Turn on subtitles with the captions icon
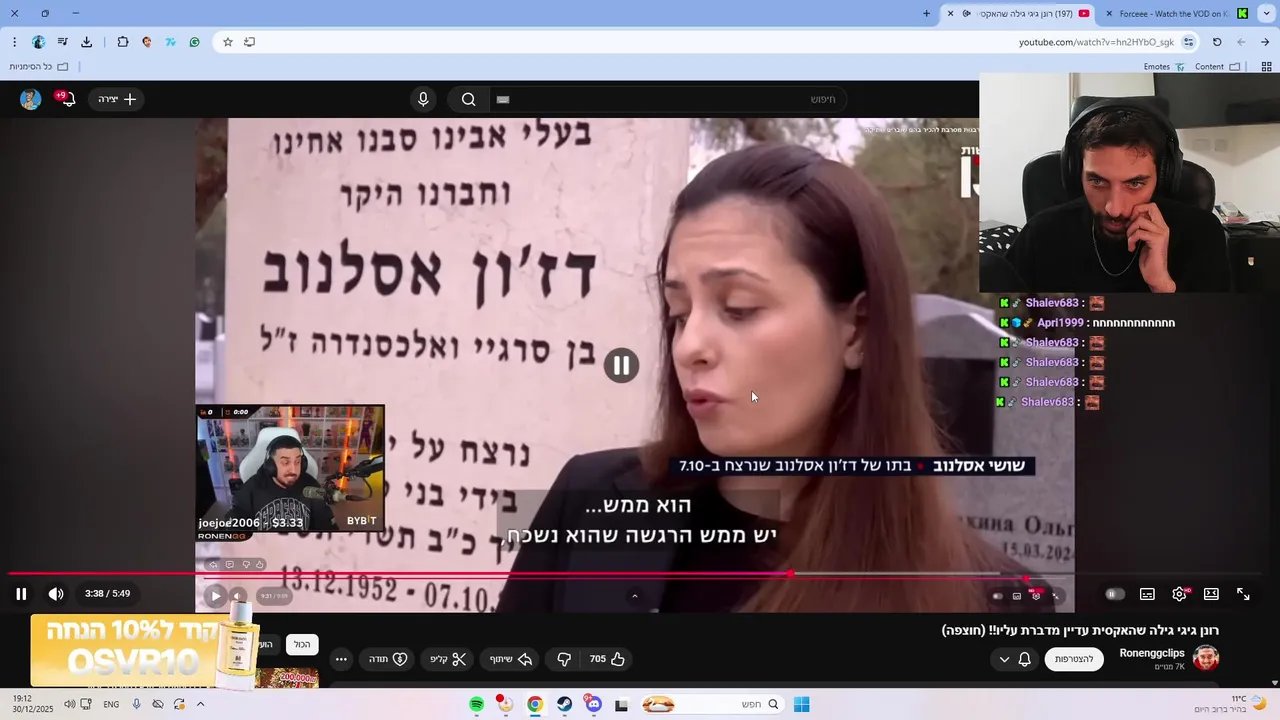This screenshot has width=1280, height=720. pos(1147,594)
